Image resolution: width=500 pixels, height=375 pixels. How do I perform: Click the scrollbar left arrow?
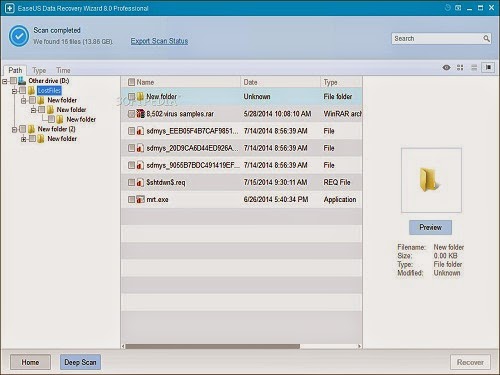(123, 346)
